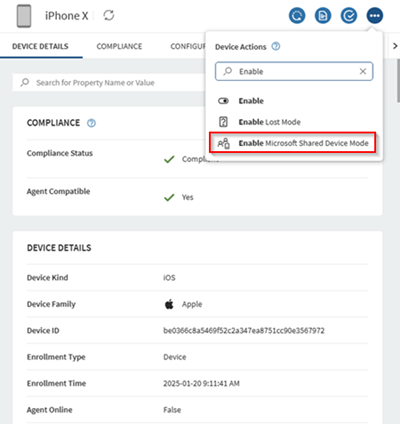Click the Apple value in Device Family

point(192,304)
